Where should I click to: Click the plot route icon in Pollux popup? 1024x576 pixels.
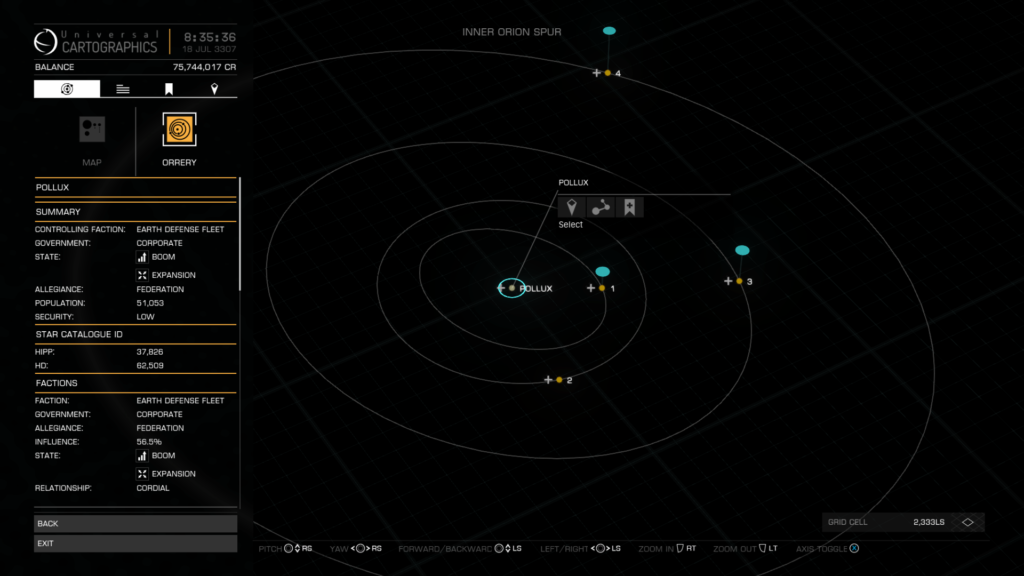tap(600, 207)
